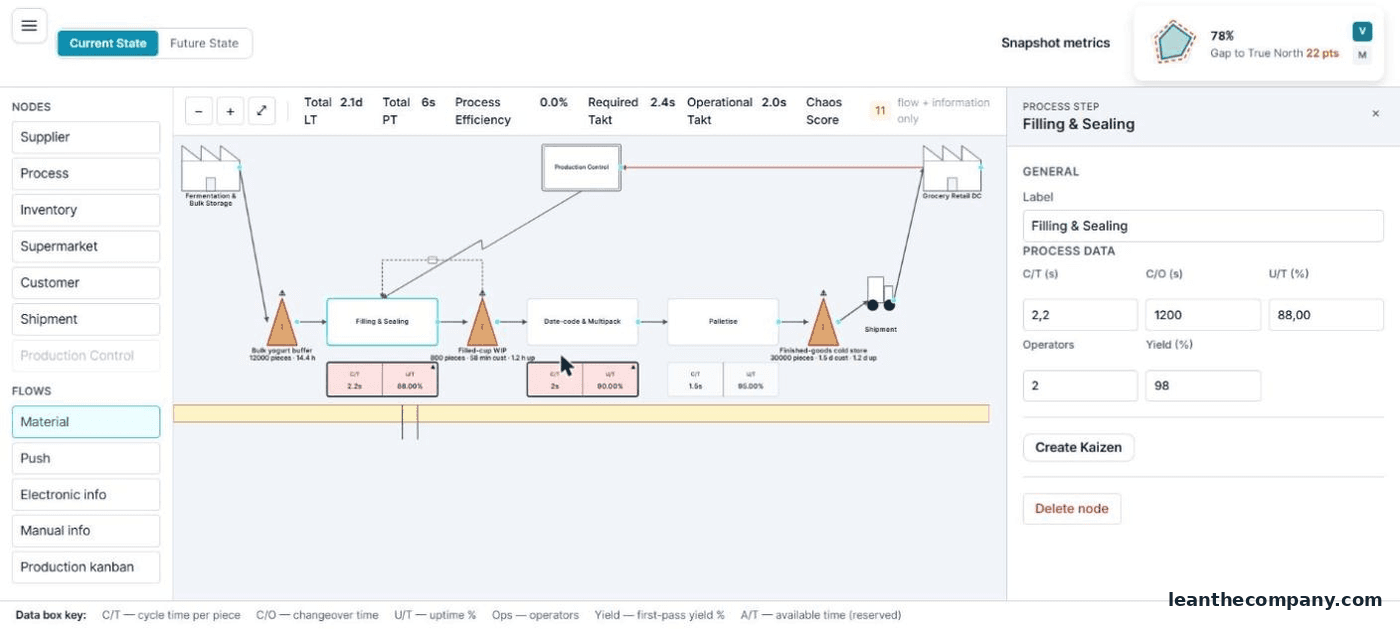Edit the C/T (s) field
This screenshot has width=1400, height=629.
pyautogui.click(x=1080, y=315)
